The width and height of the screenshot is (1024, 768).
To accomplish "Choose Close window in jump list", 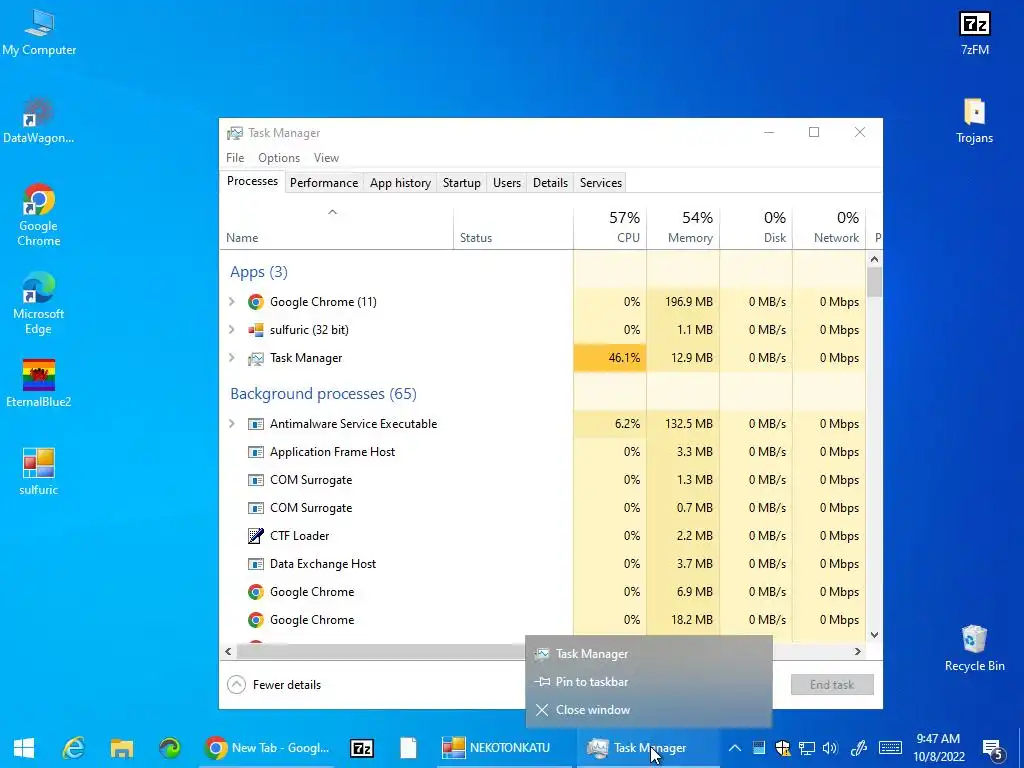I will coord(648,710).
